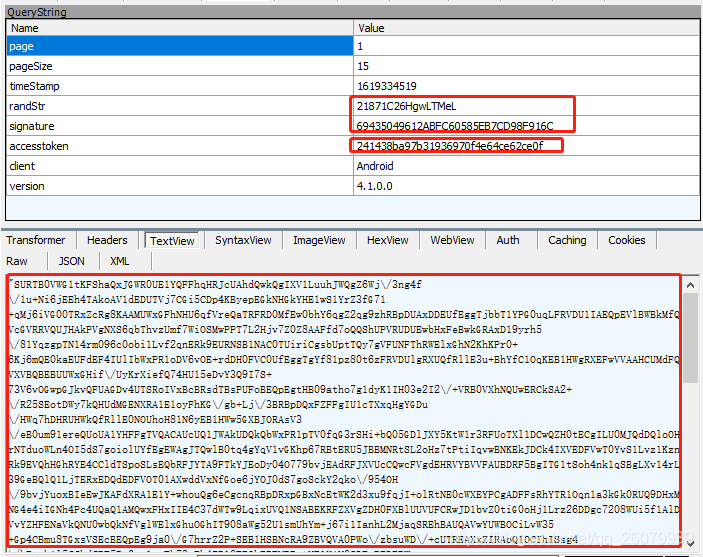703x557 pixels.
Task: Click the scrollbar up arrow in the response text
Action: point(690,284)
